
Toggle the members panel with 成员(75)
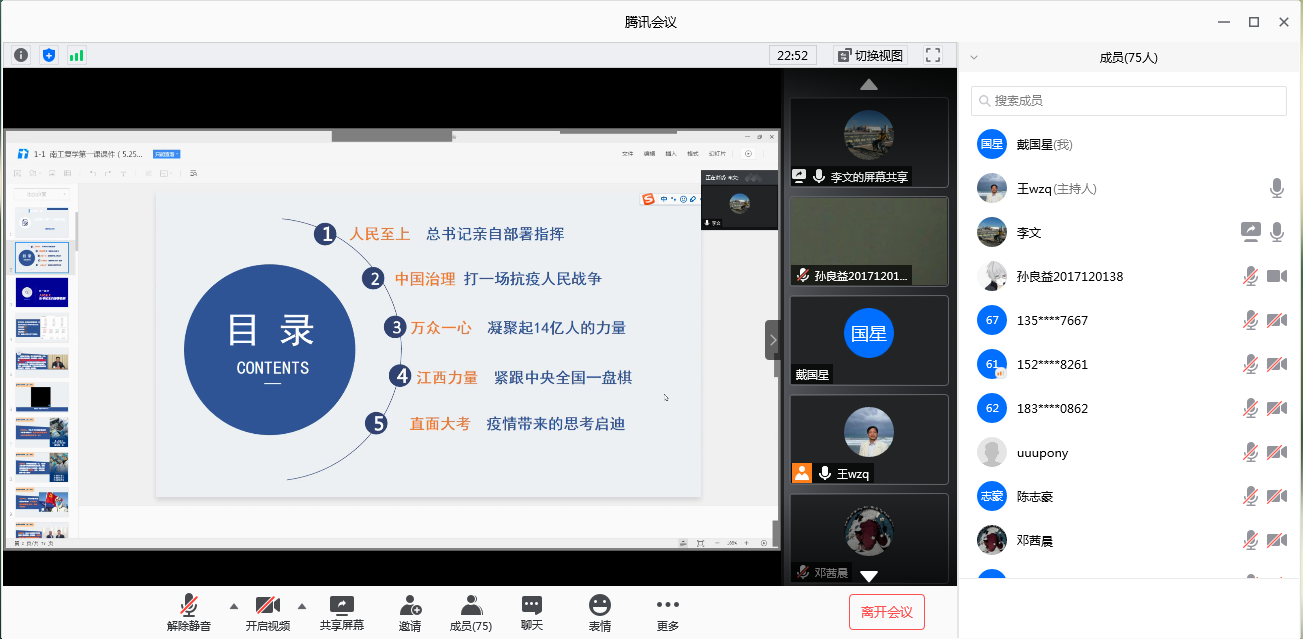[471, 612]
